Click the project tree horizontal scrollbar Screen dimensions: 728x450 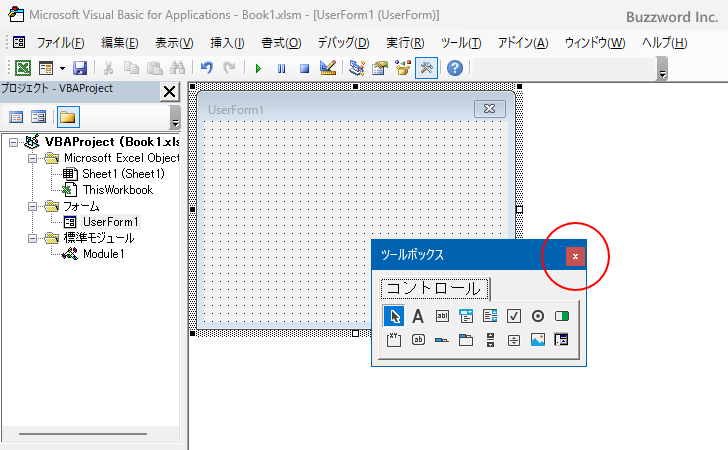83,434
